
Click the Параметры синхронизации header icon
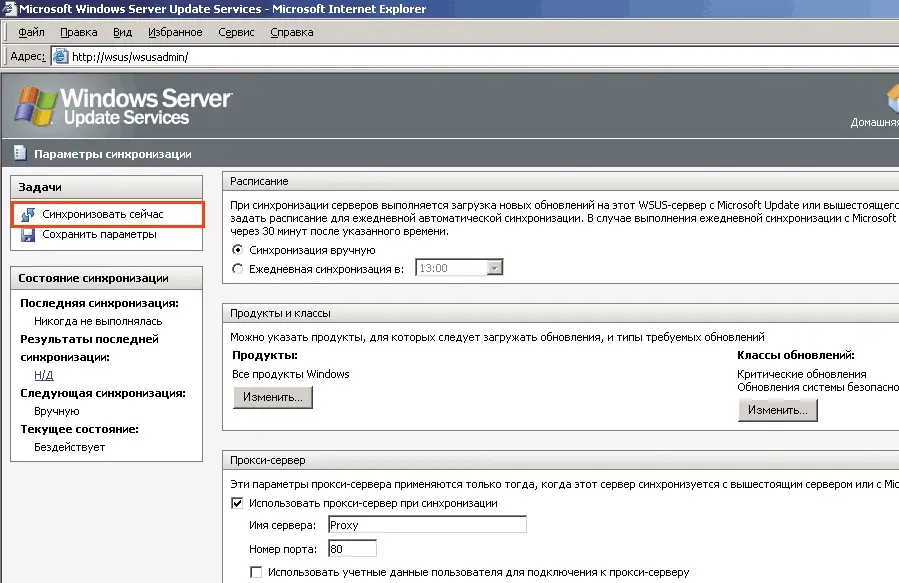tap(19, 154)
